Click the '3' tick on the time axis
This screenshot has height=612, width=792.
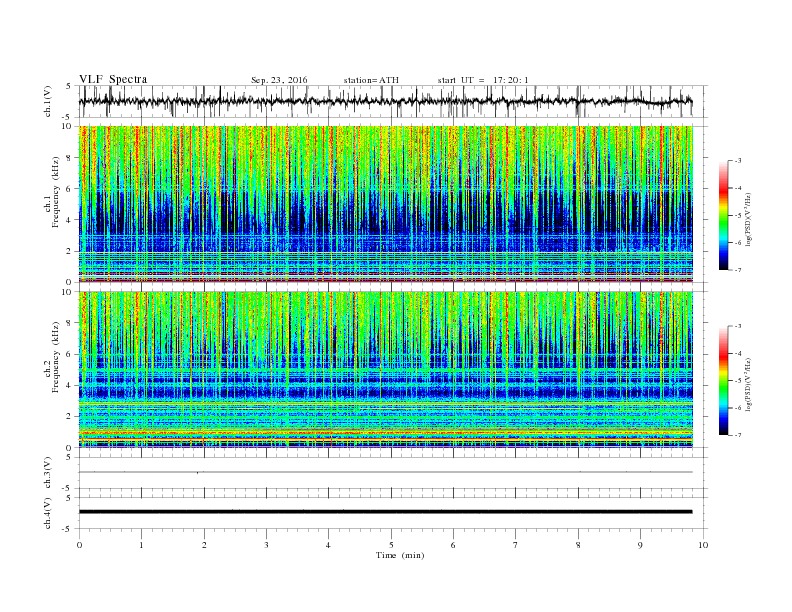click(x=267, y=545)
